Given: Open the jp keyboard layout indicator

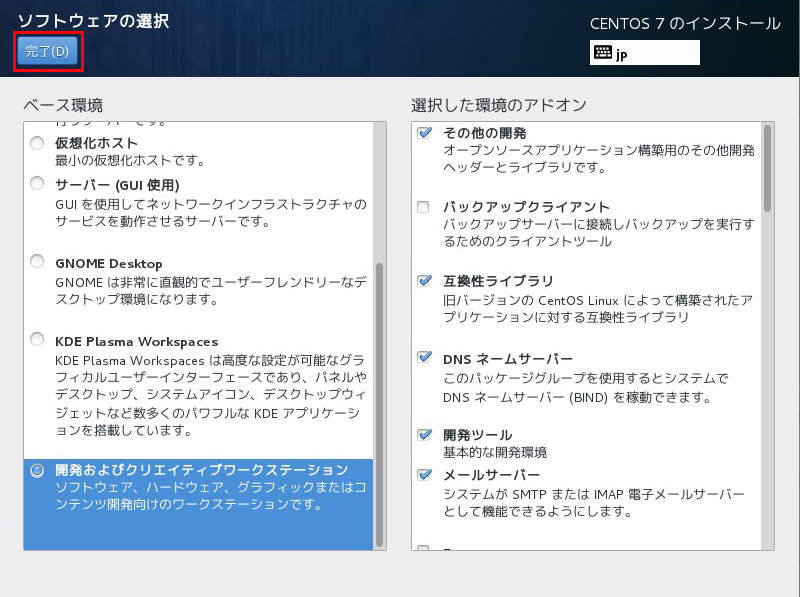Looking at the screenshot, I should tap(645, 52).
